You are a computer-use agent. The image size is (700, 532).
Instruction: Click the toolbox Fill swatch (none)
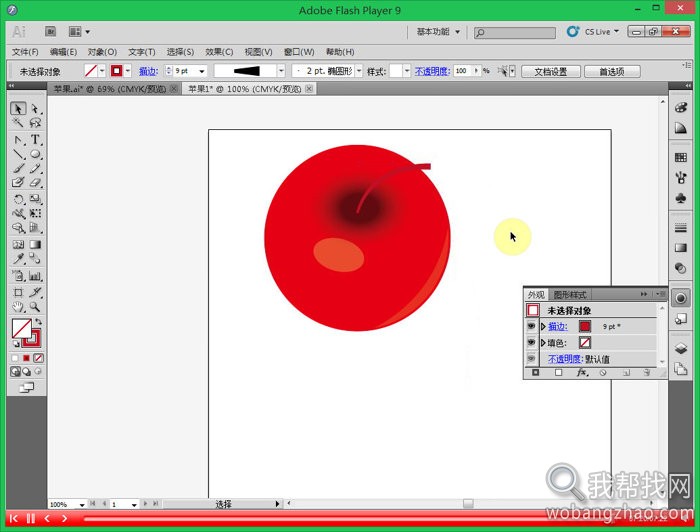[21, 328]
